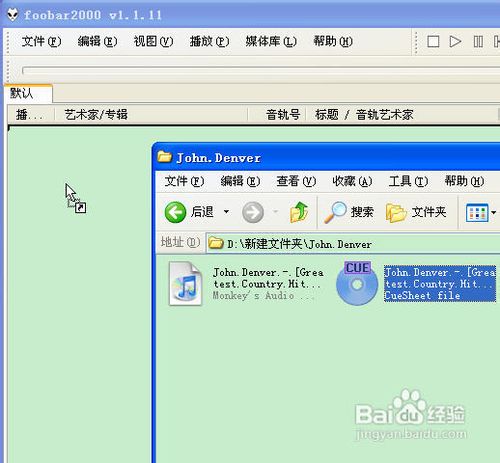Sort by 标题 / 音轨艺术家 column header
The image size is (500, 463).
403,115
